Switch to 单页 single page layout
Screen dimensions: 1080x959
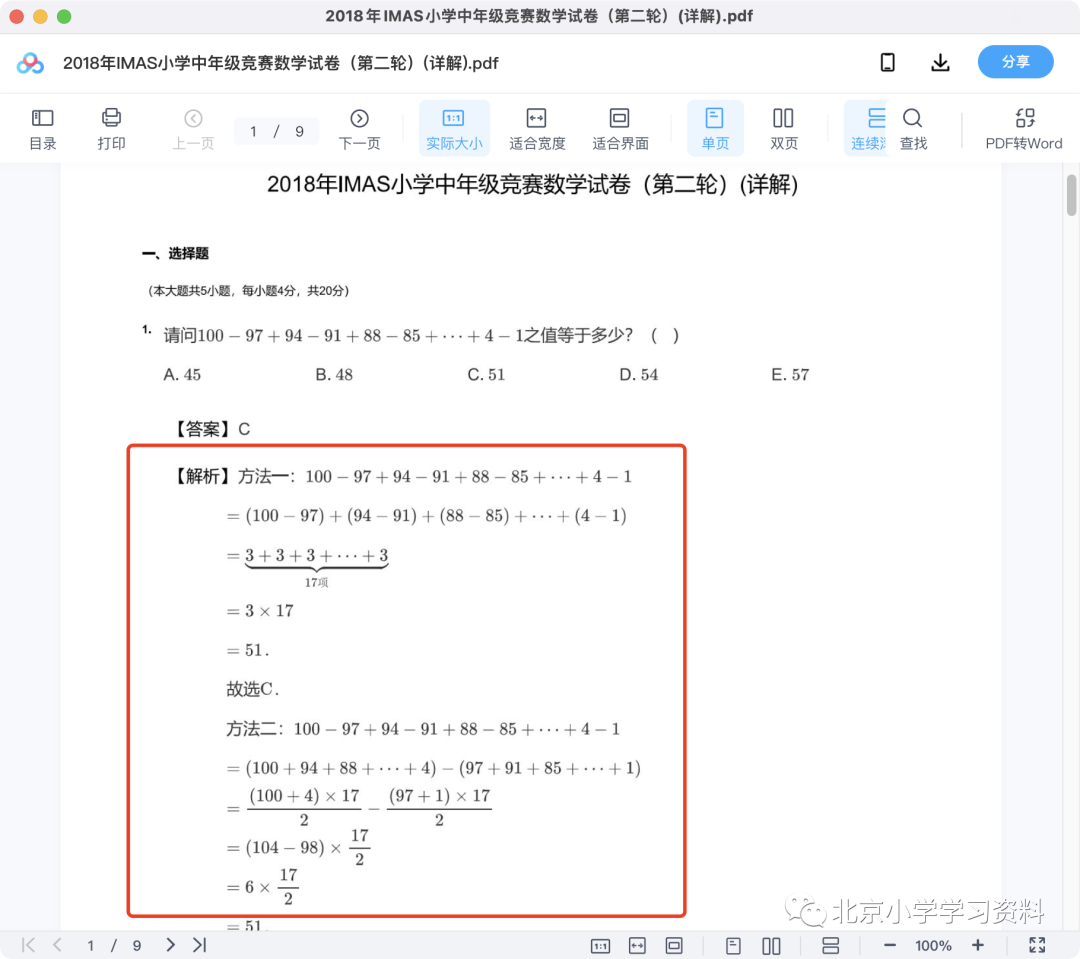tap(715, 129)
